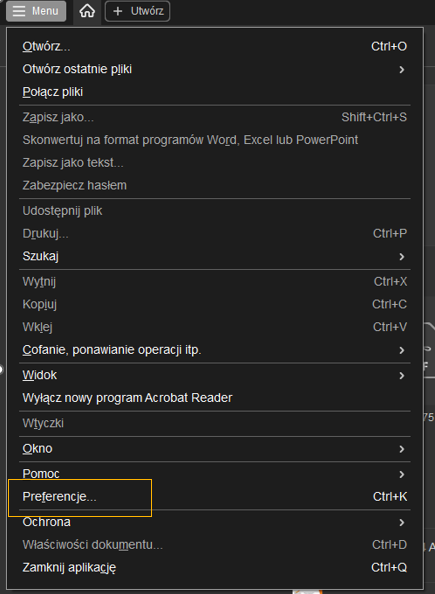This screenshot has width=435, height=594.
Task: Select Udostępnij plik entry
Action: pyautogui.click(x=215, y=211)
